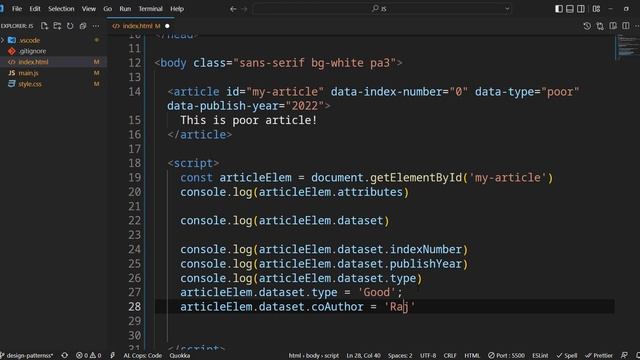This screenshot has height=360, width=640.
Task: Change indentation via Spaces: 2
Action: tap(400, 356)
